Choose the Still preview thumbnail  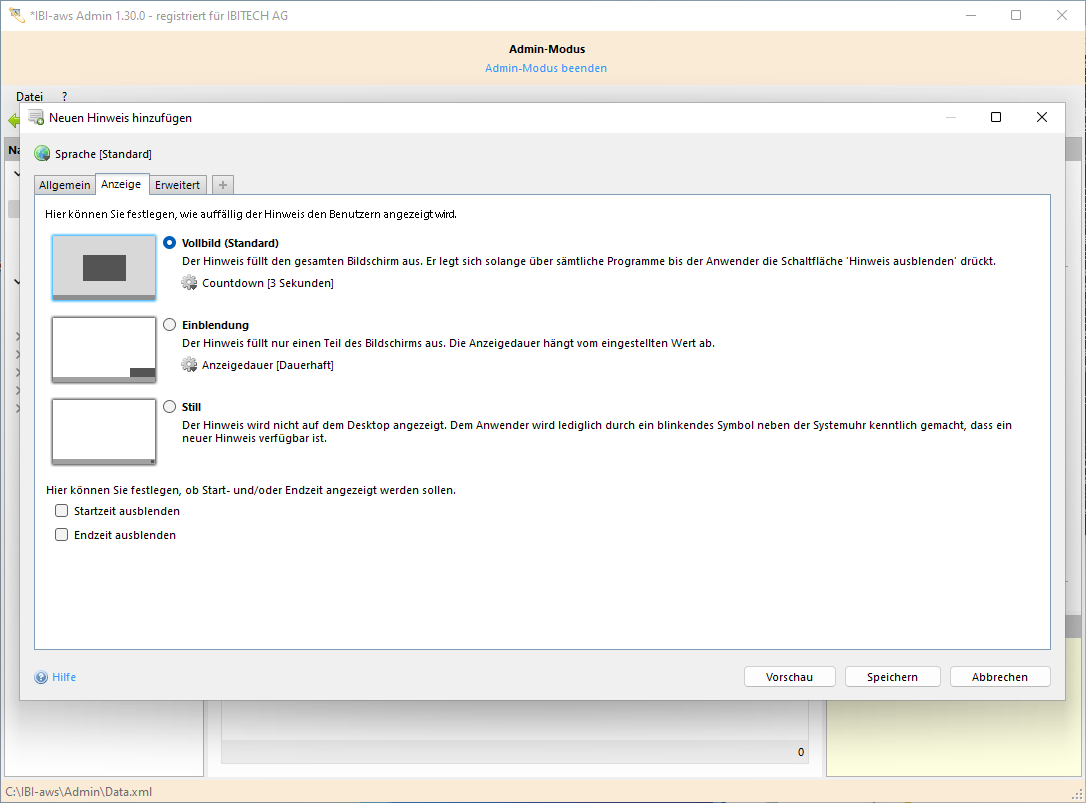tap(104, 432)
